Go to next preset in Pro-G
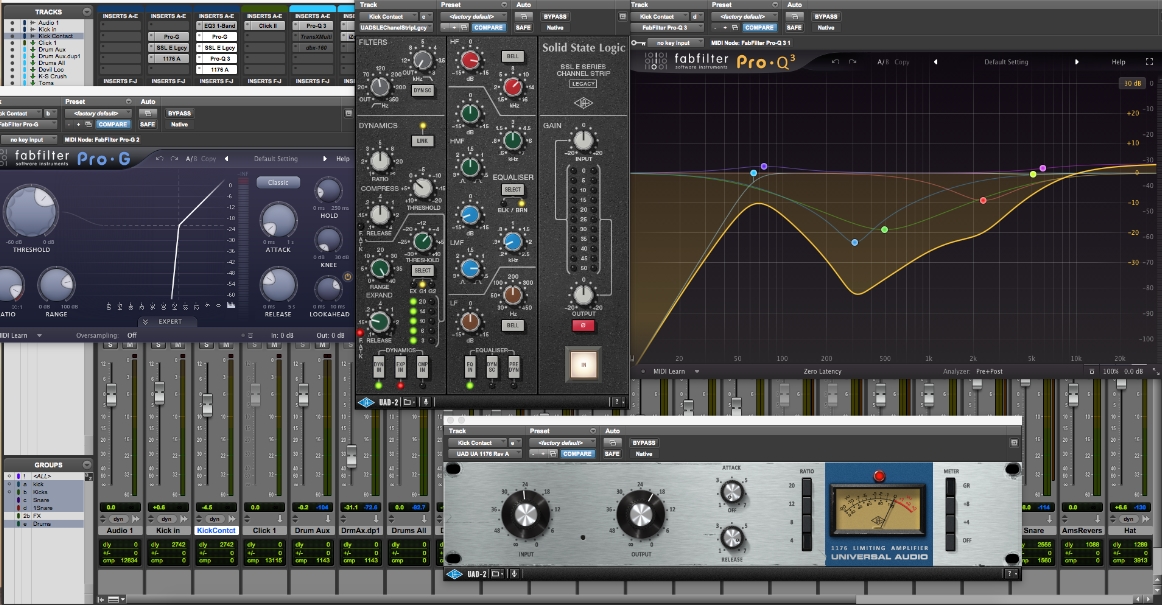The height and width of the screenshot is (605, 1162). [x=325, y=159]
